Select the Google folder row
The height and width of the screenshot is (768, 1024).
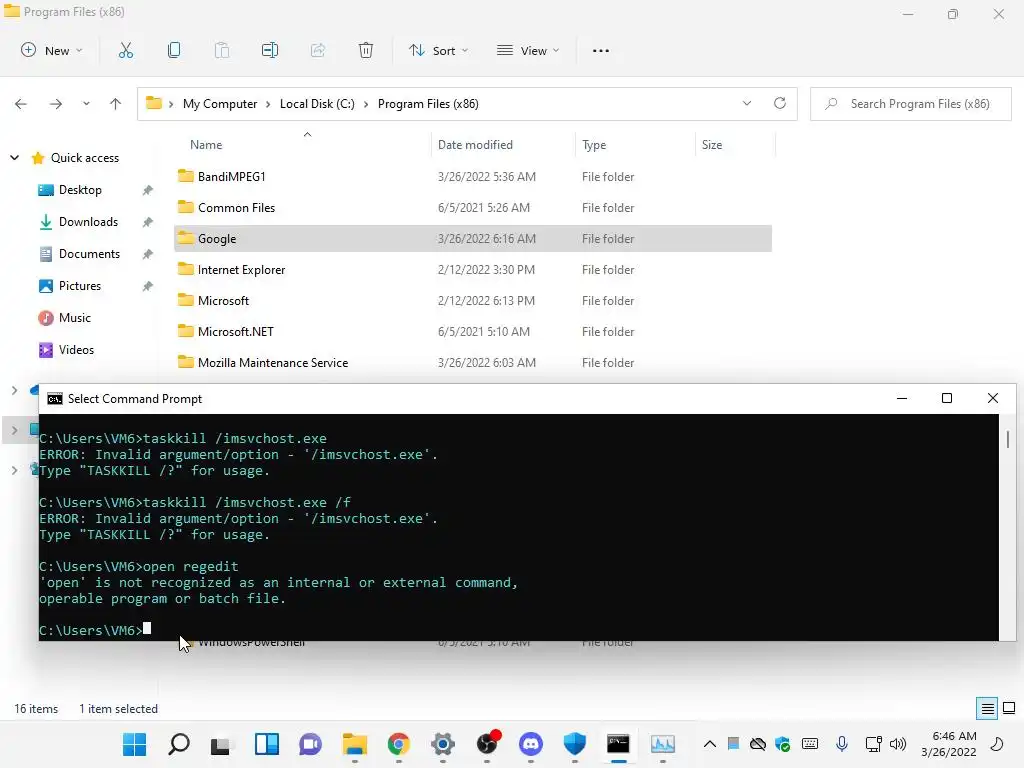pos(473,238)
